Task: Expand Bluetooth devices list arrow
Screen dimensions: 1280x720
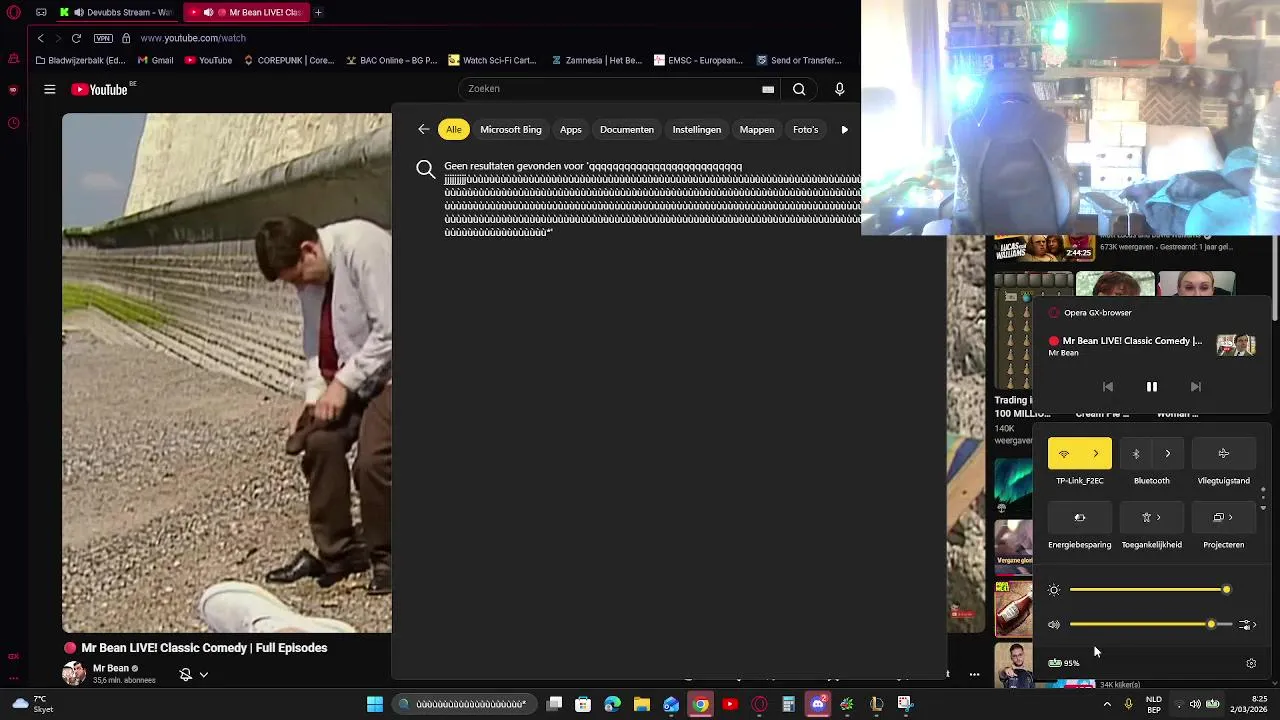Action: pyautogui.click(x=1167, y=454)
